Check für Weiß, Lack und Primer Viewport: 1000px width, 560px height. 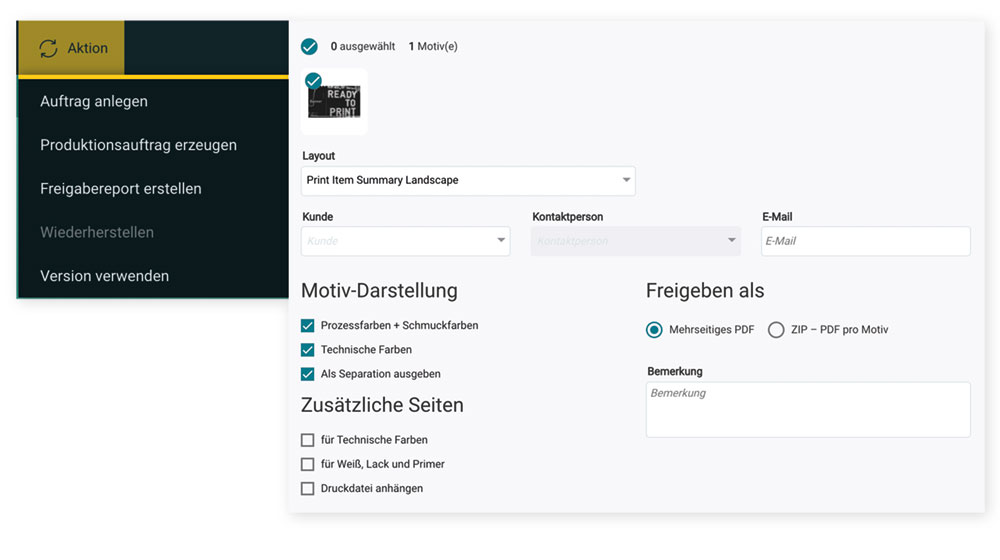pos(308,464)
